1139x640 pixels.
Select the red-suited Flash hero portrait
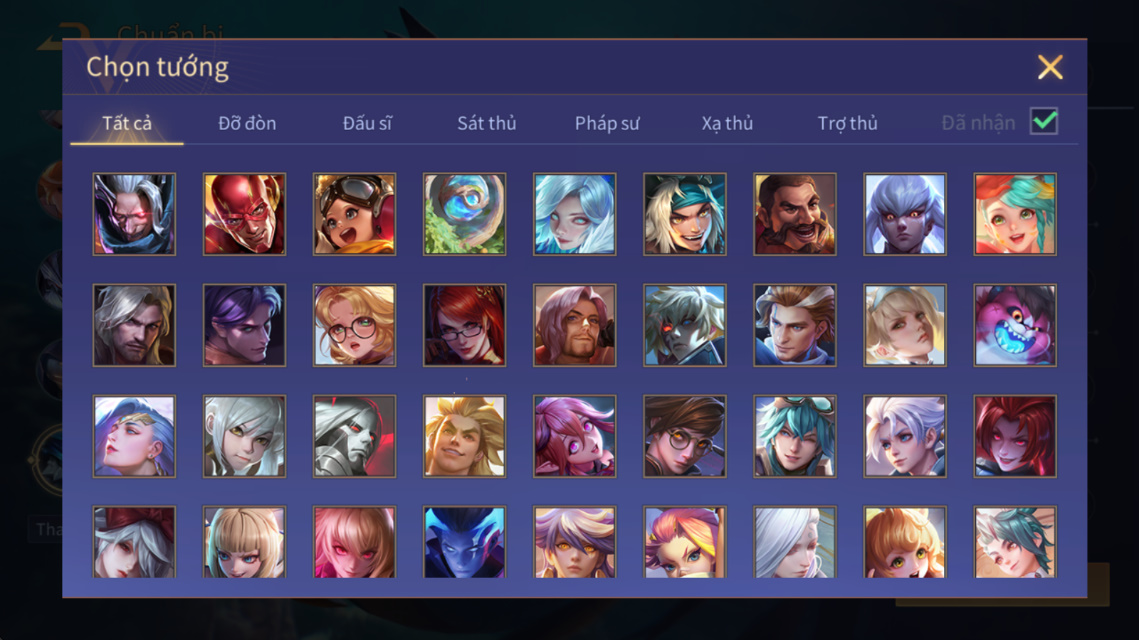pyautogui.click(x=244, y=214)
